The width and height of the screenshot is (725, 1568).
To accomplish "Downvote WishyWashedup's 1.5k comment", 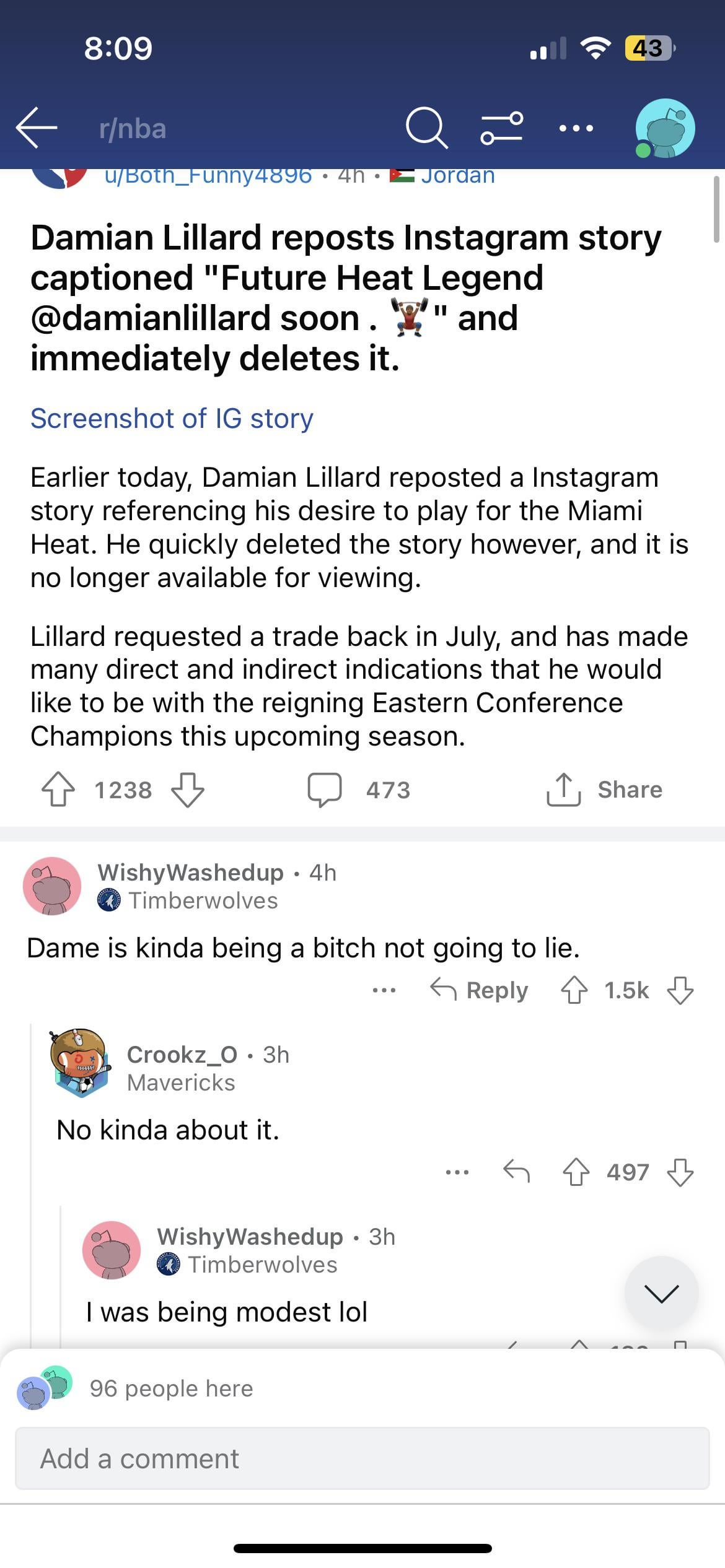I will click(x=680, y=990).
